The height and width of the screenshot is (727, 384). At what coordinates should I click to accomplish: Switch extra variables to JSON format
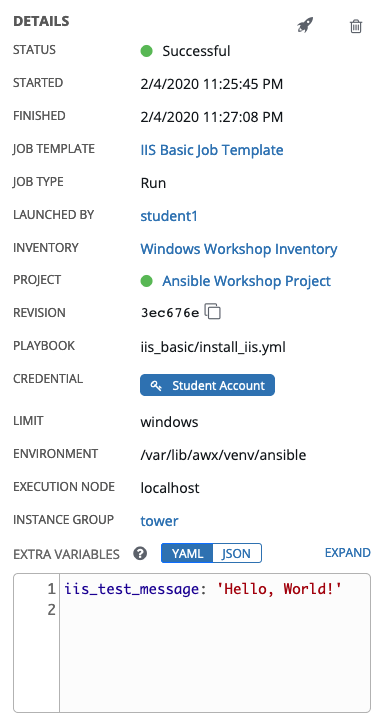(x=237, y=553)
